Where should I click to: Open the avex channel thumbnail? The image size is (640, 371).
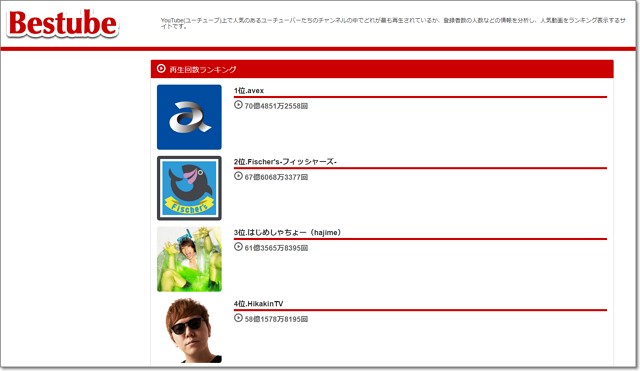click(x=189, y=117)
